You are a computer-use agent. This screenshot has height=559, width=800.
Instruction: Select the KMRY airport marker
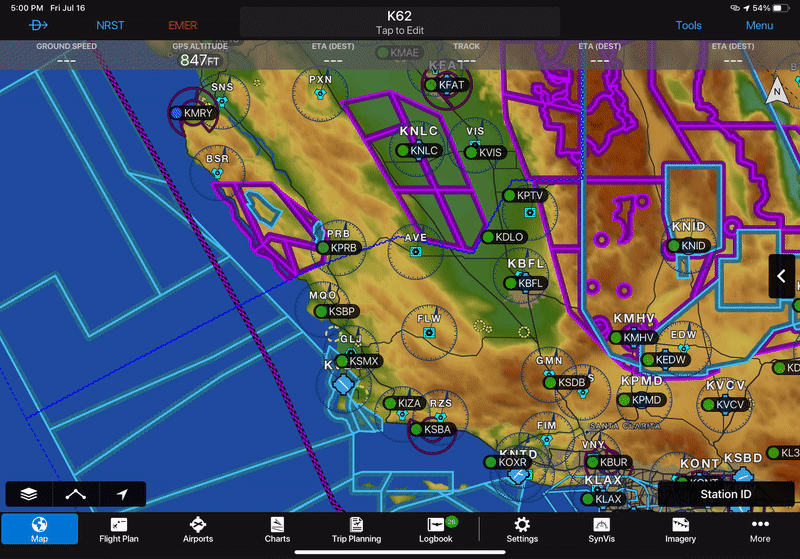coord(192,113)
